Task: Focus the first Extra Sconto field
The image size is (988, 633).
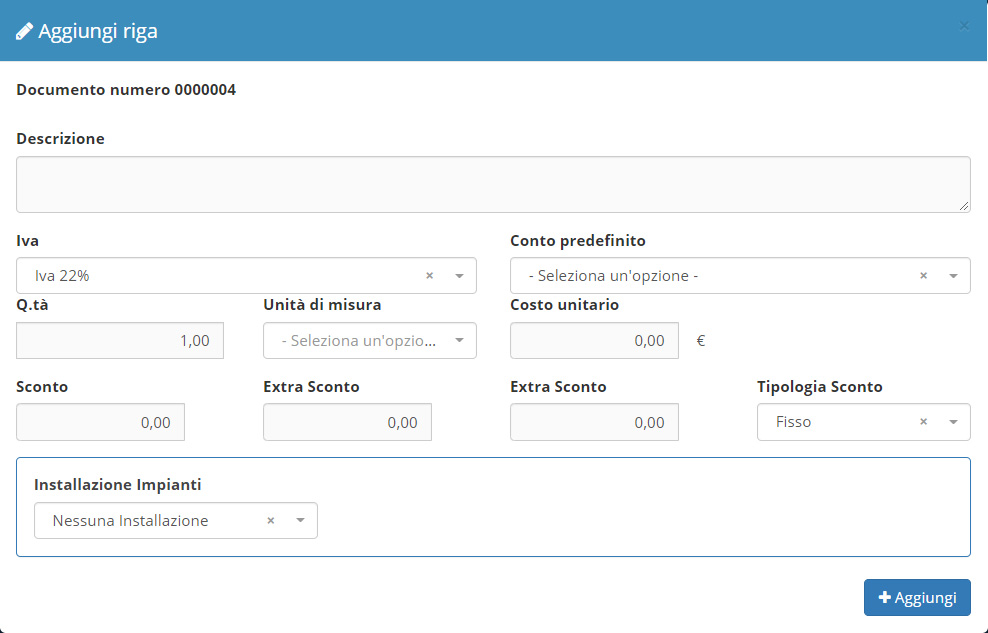Action: tap(347, 423)
